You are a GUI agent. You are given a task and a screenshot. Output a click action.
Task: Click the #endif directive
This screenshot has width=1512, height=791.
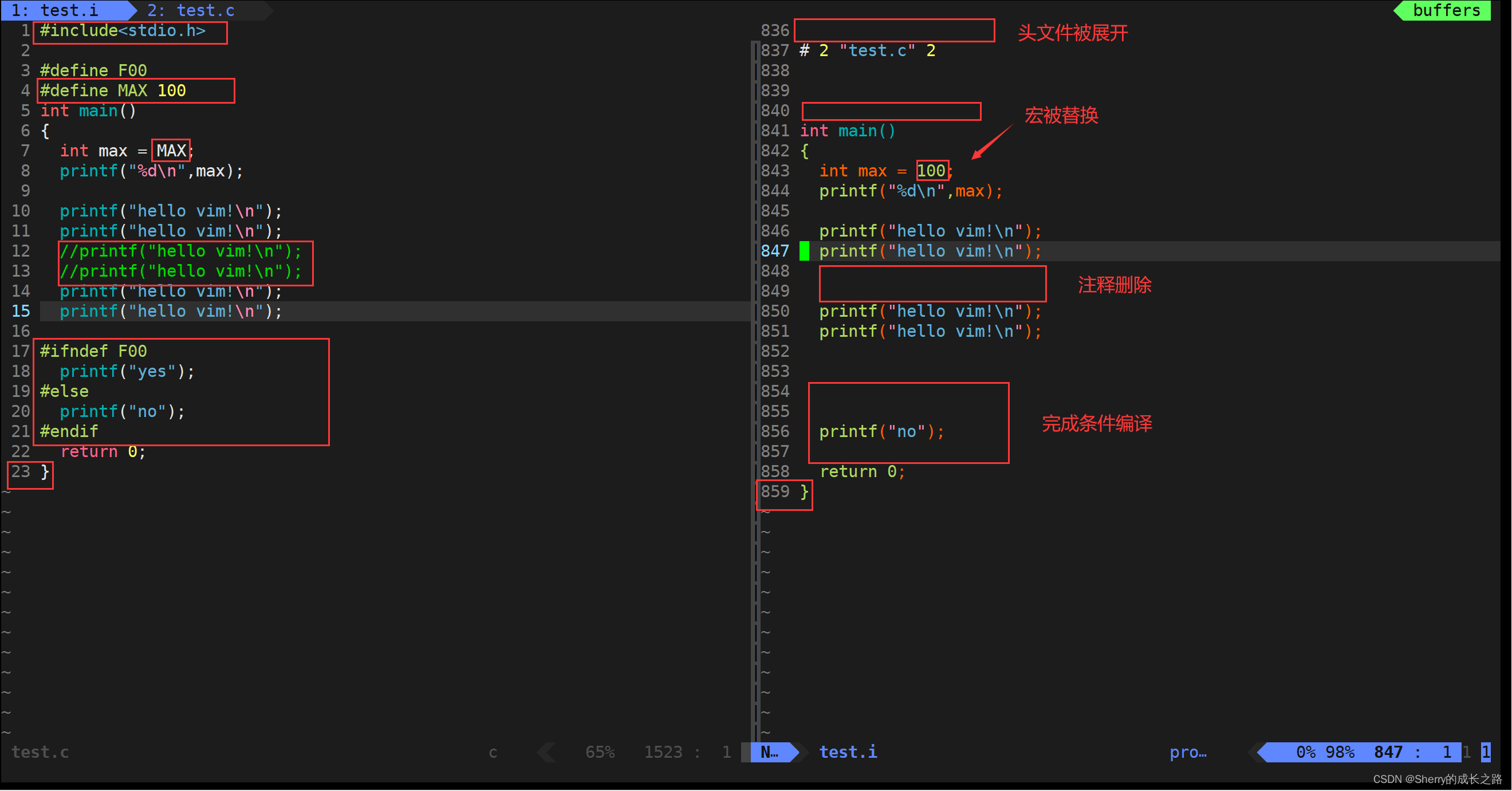69,431
